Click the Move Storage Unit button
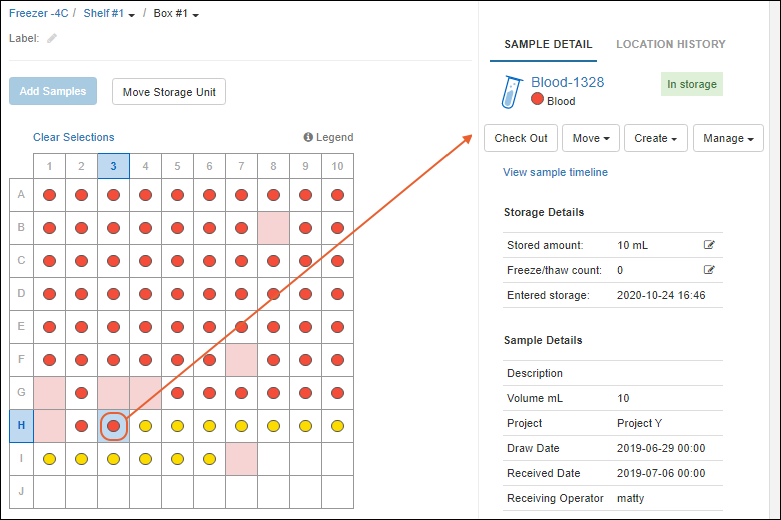 pos(168,92)
